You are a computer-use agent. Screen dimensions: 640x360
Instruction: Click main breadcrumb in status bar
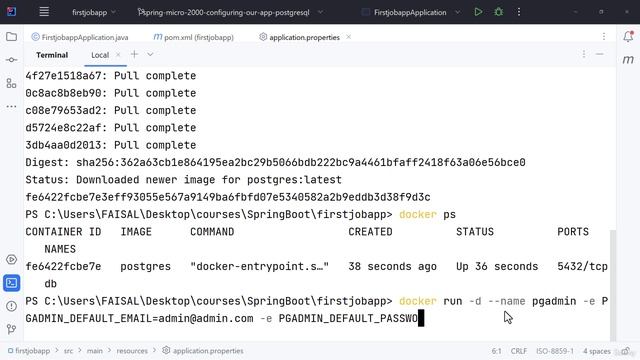click(95, 351)
